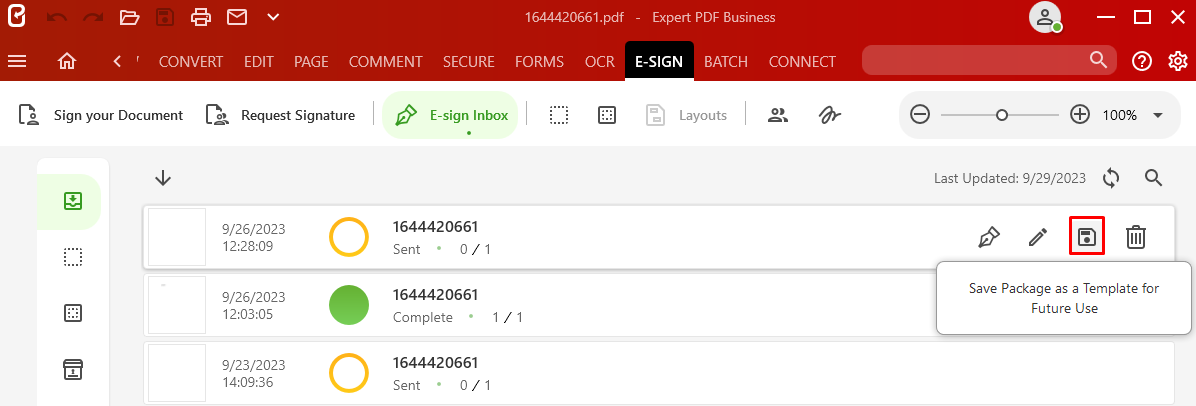Click the ribbon search magnifier icon
1196x406 pixels.
click(1098, 60)
